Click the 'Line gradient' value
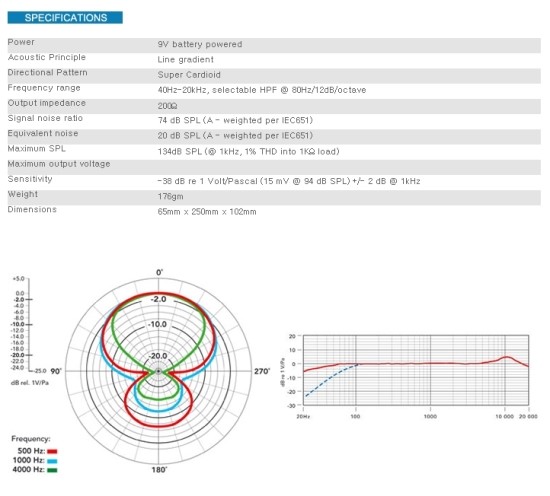 (186, 60)
